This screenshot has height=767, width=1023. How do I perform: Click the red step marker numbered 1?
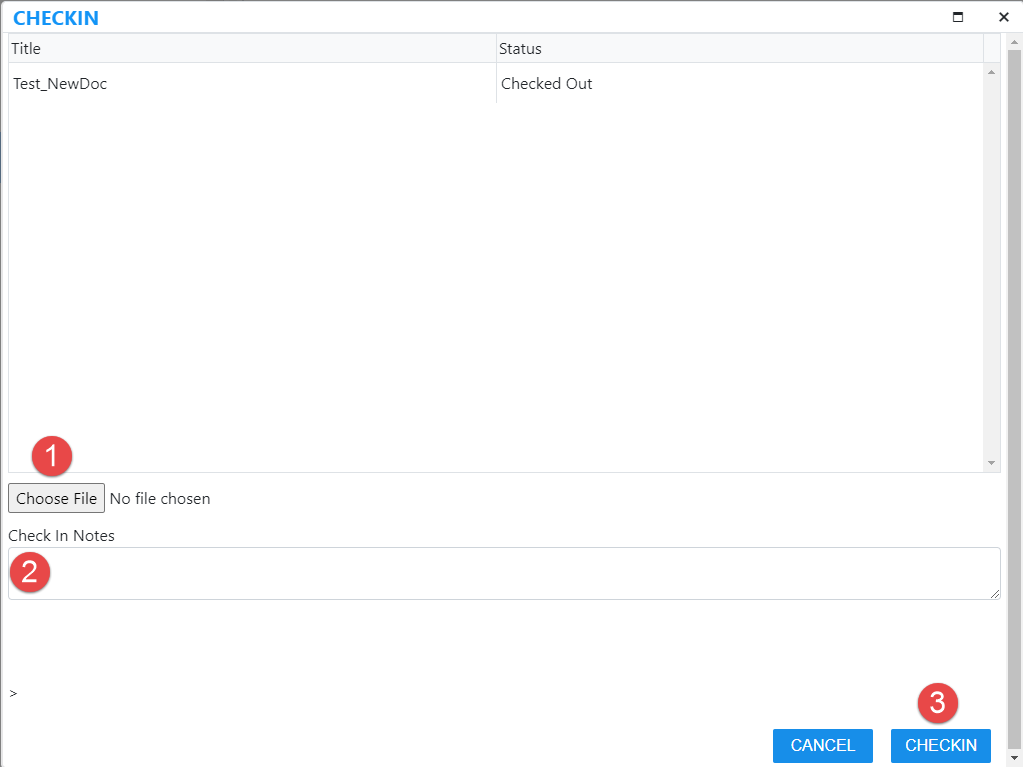[x=52, y=457]
